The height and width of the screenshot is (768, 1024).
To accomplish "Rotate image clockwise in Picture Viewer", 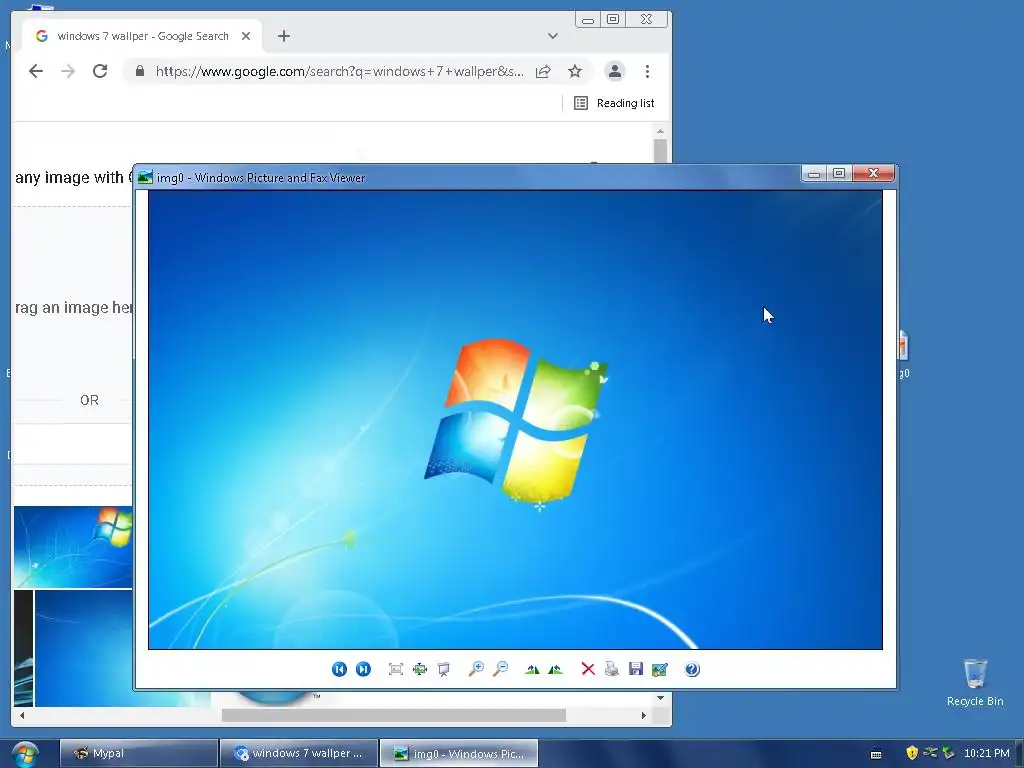I will (x=532, y=669).
